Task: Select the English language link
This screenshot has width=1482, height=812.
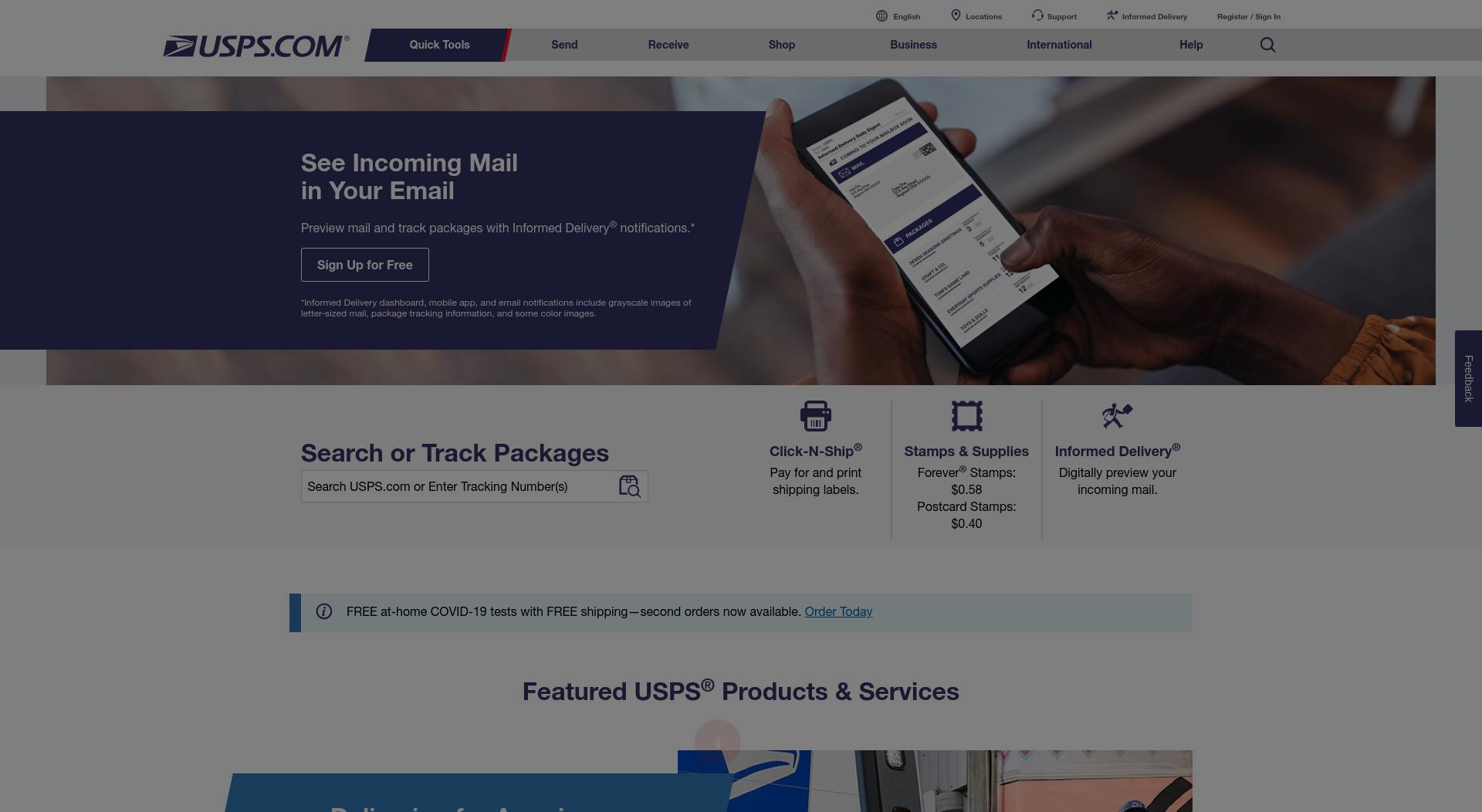Action: [906, 16]
